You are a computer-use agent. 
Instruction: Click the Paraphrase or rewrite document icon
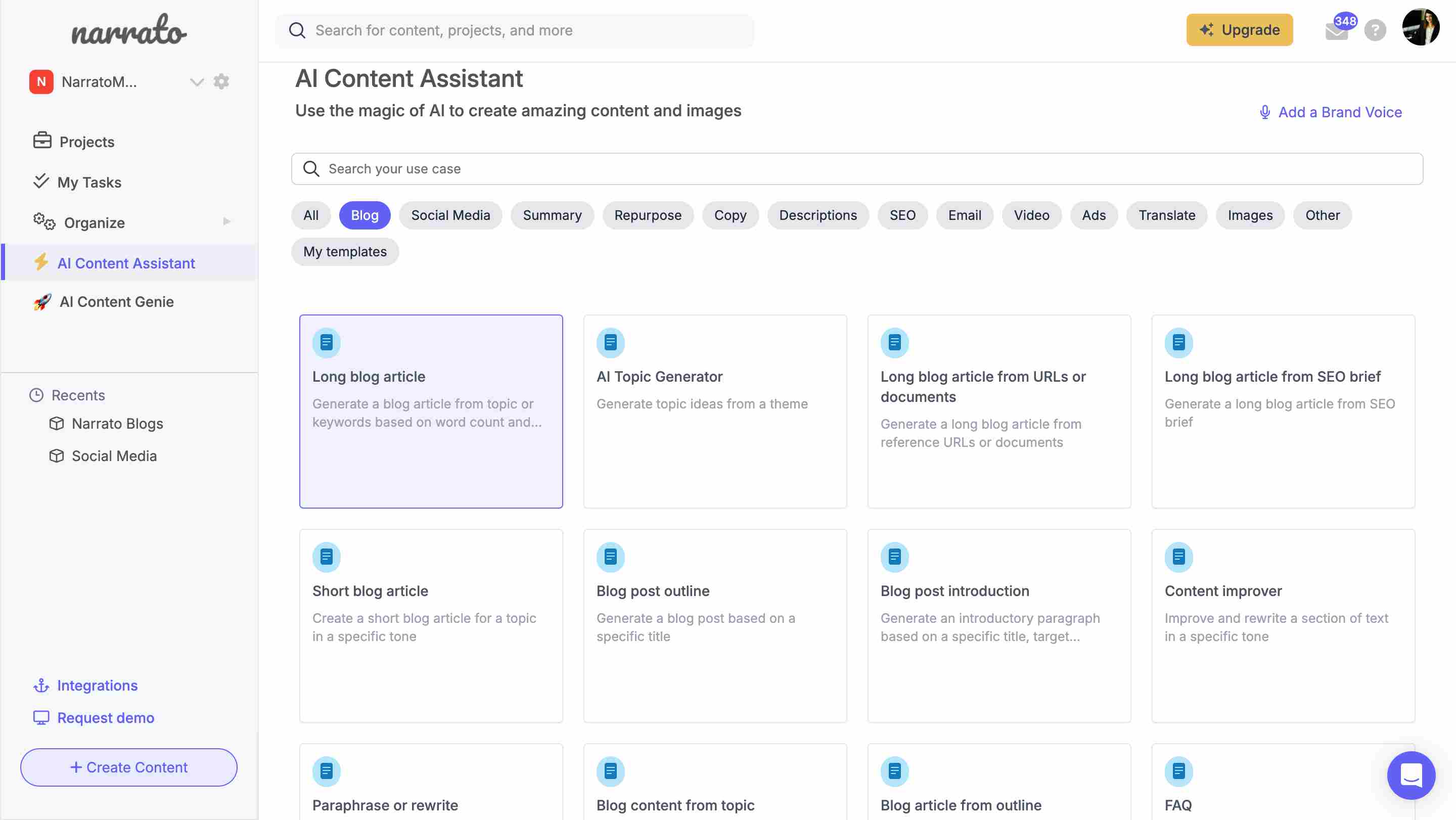[327, 771]
